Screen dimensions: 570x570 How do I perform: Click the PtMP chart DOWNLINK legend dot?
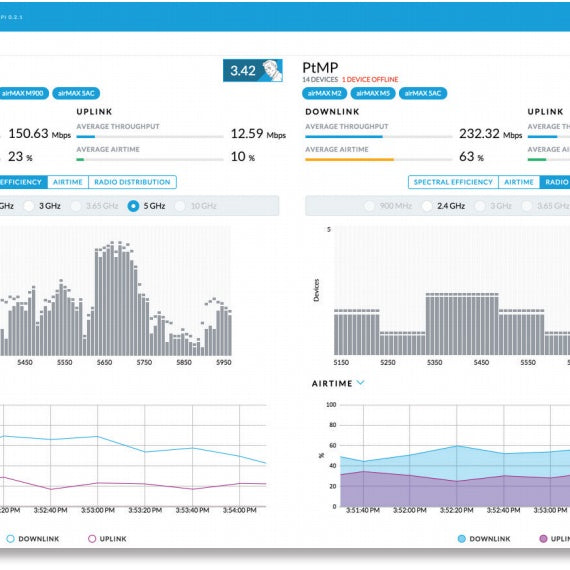coord(461,538)
